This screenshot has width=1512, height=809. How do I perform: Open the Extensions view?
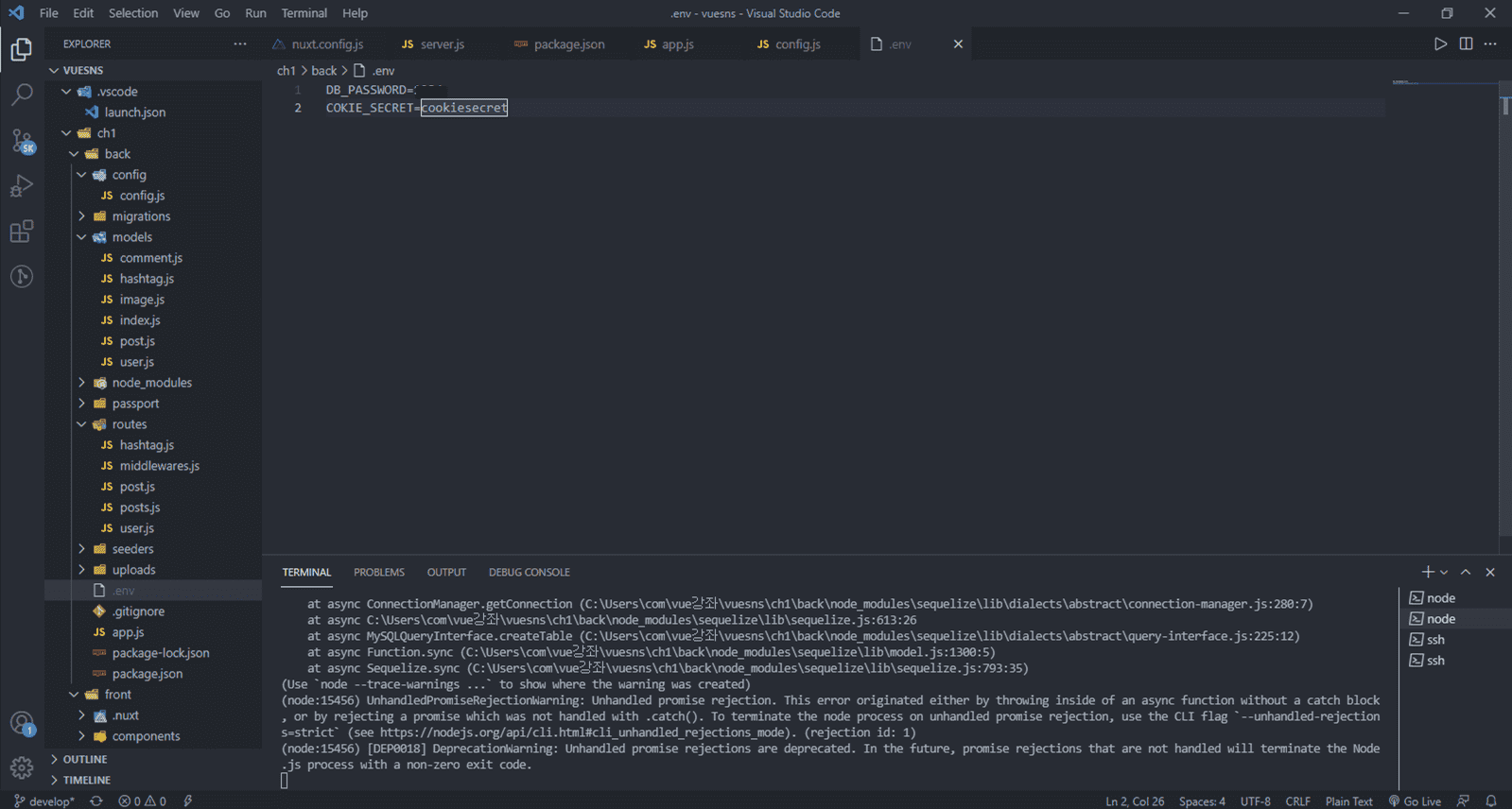pos(22,232)
